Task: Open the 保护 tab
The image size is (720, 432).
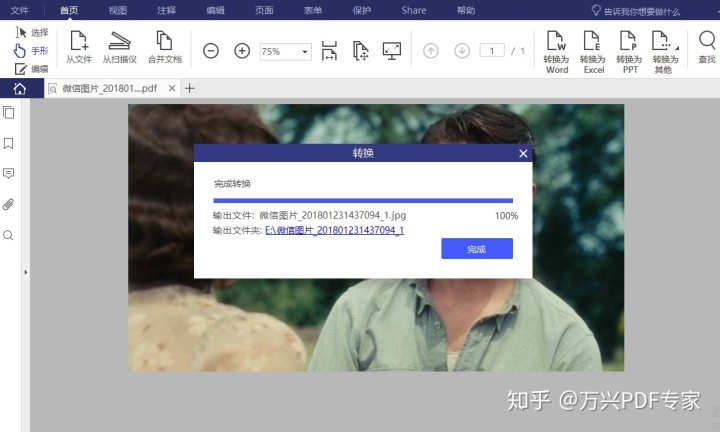Action: tap(361, 10)
